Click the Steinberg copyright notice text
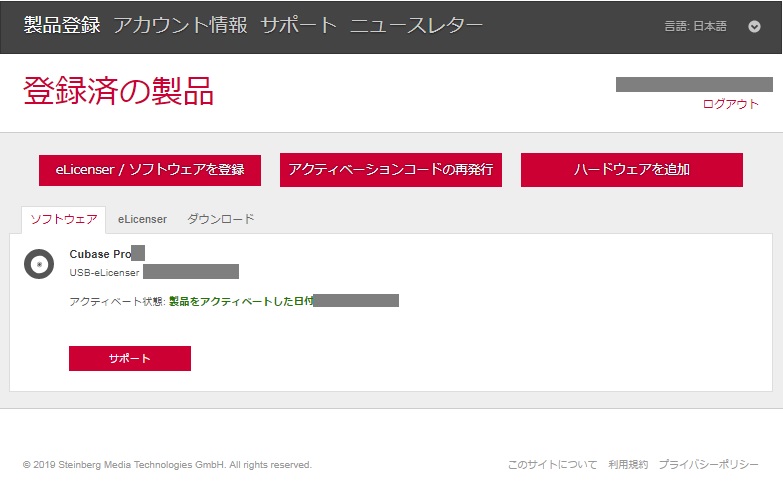Image resolution: width=783 pixels, height=493 pixels. click(x=167, y=465)
